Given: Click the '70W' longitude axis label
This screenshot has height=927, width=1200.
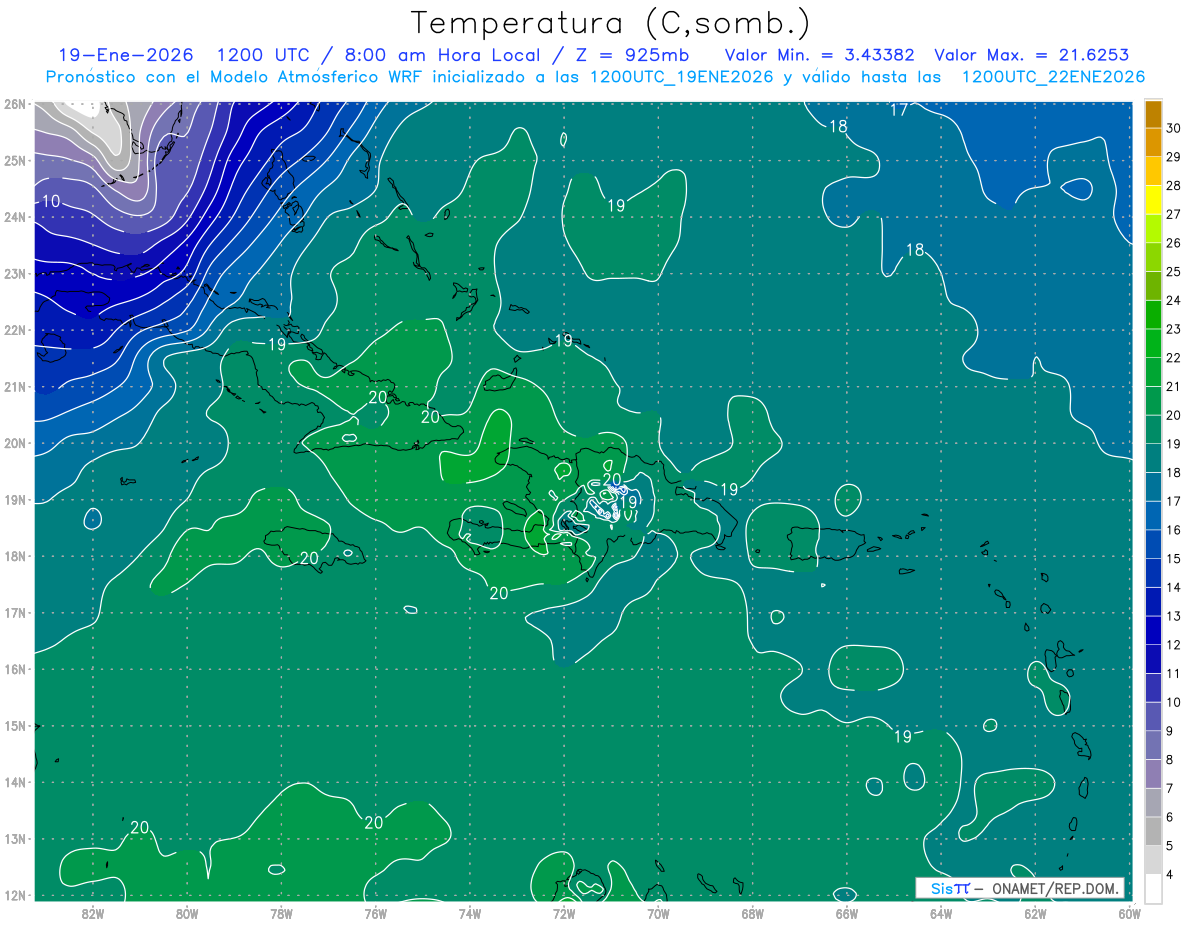Looking at the screenshot, I should click(x=658, y=913).
